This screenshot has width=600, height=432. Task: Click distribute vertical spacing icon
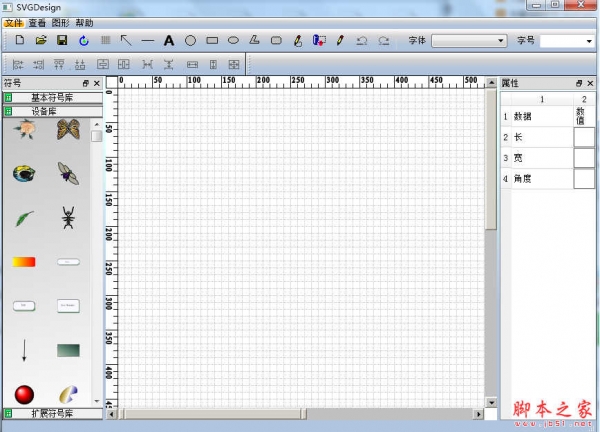pyautogui.click(x=168, y=64)
